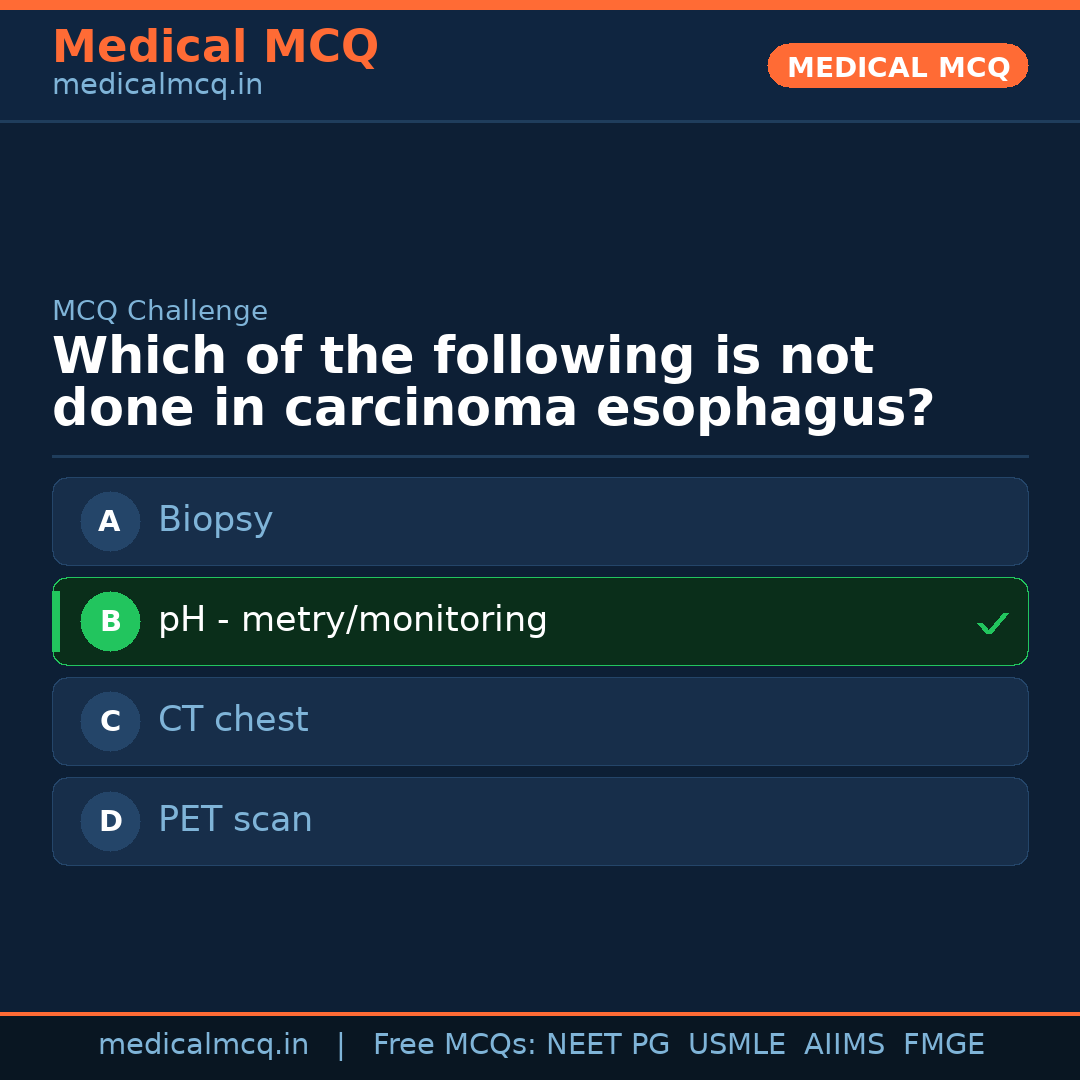Open medicalmcq.in link beneath the title
1080x1080 pixels.
tap(157, 86)
